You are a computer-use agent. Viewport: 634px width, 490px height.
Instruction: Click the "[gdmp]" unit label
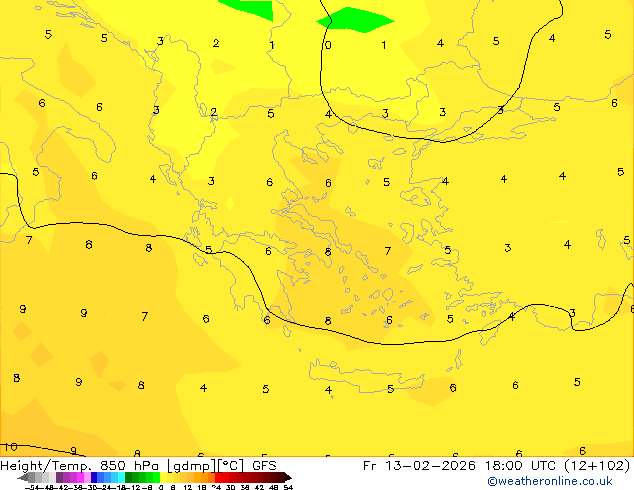[191, 466]
